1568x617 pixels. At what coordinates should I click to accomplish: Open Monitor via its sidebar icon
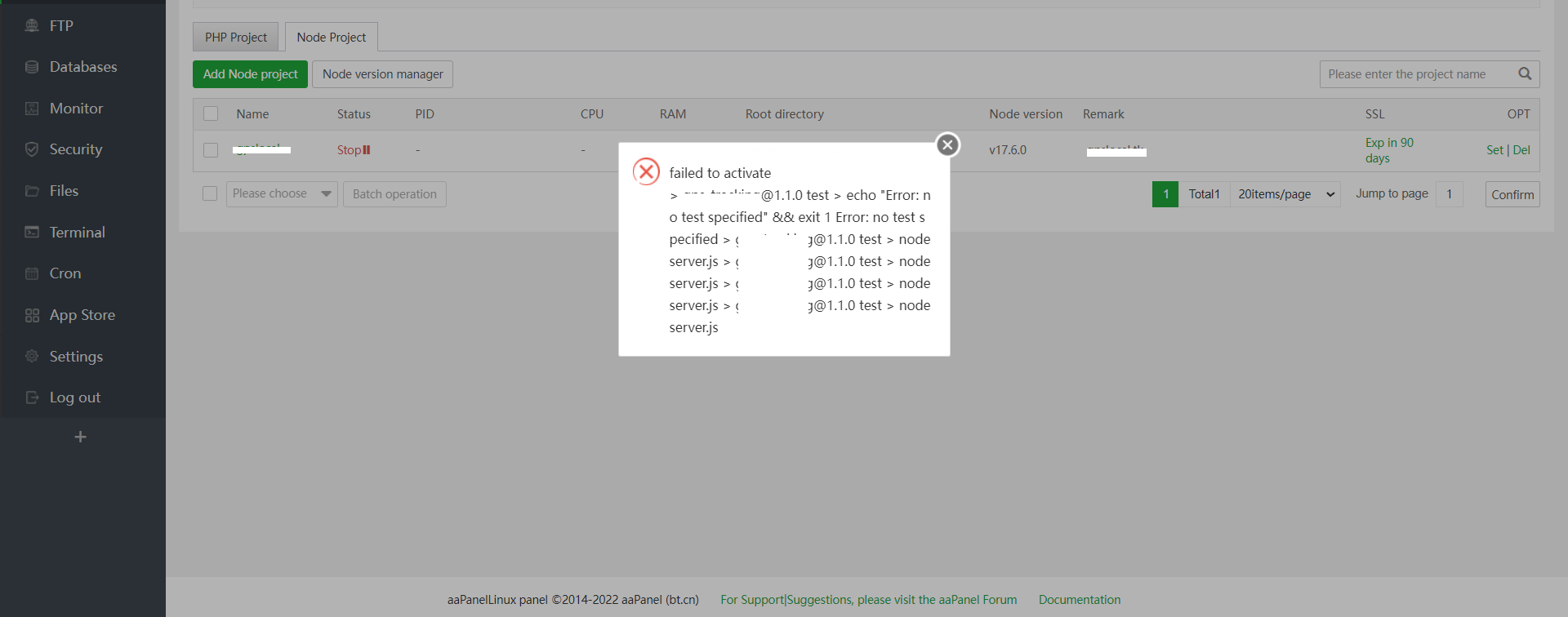point(32,109)
